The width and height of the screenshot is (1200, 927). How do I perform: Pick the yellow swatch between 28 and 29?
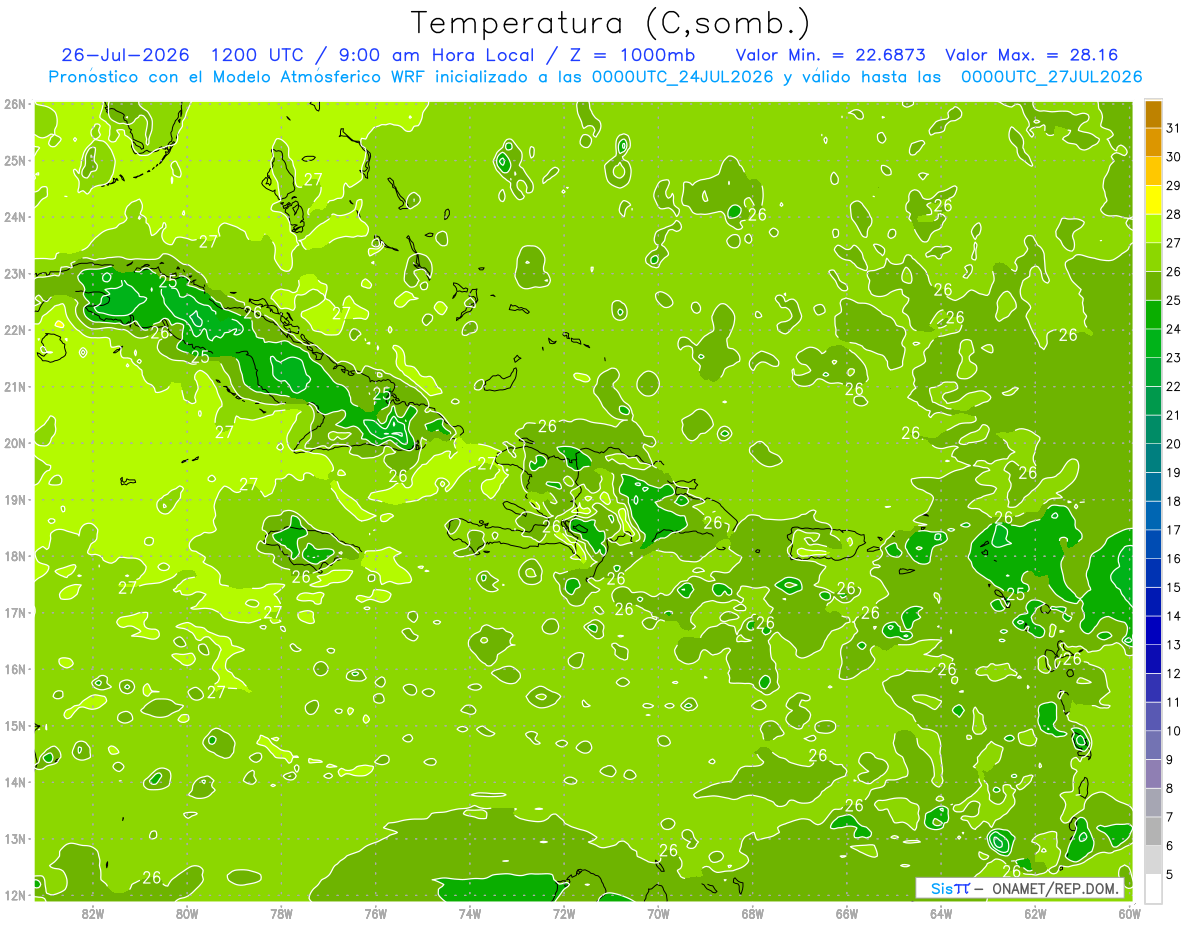(x=1153, y=200)
